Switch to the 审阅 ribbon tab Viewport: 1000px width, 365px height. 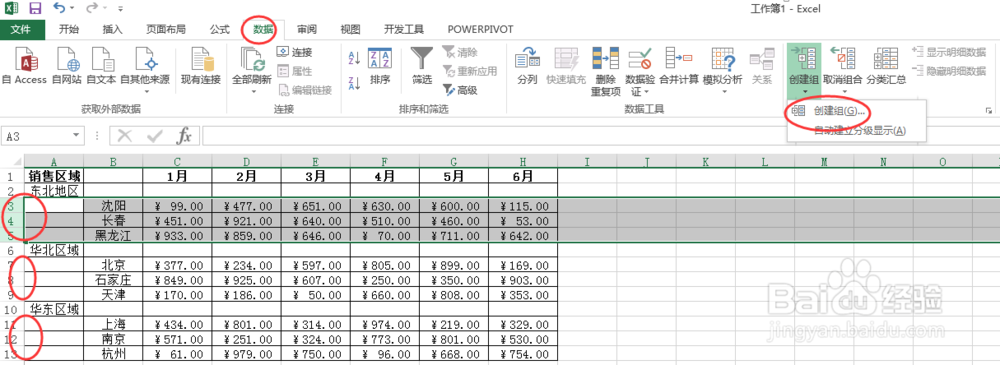pos(307,29)
